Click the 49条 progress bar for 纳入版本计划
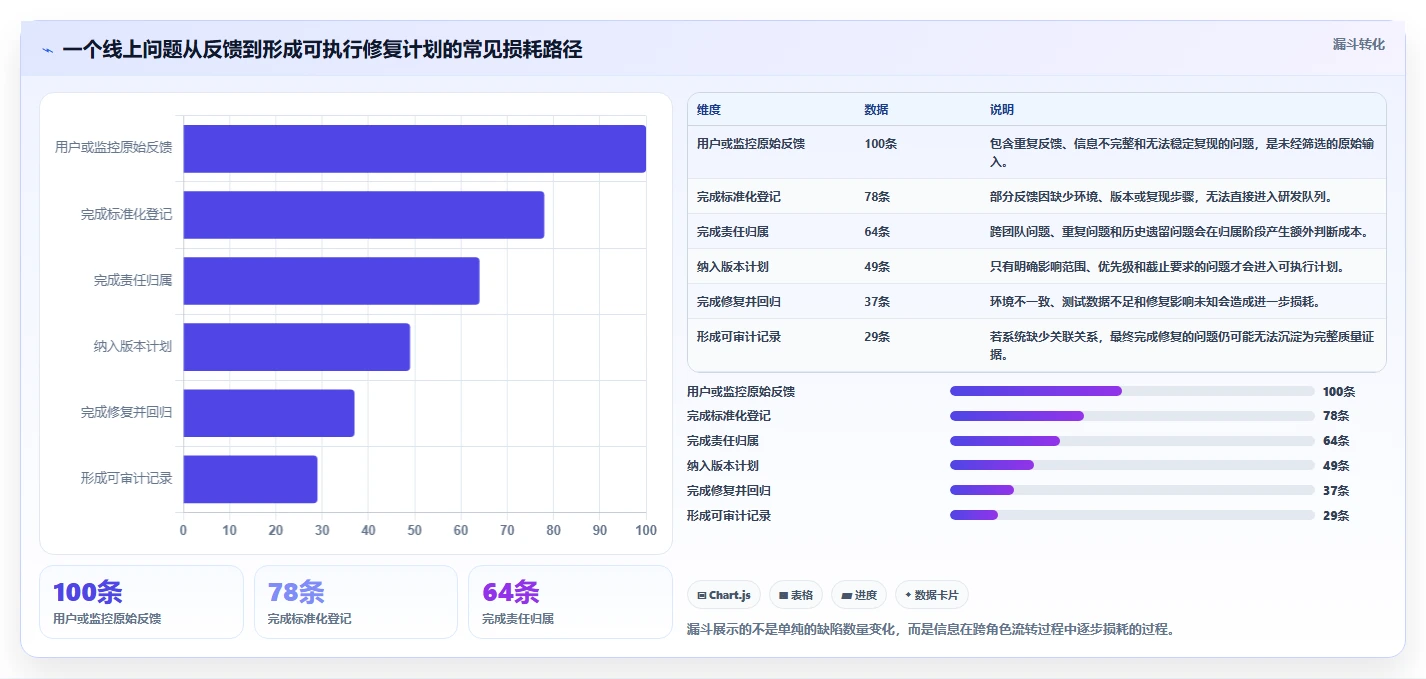1426x679 pixels. pyautogui.click(x=1132, y=465)
